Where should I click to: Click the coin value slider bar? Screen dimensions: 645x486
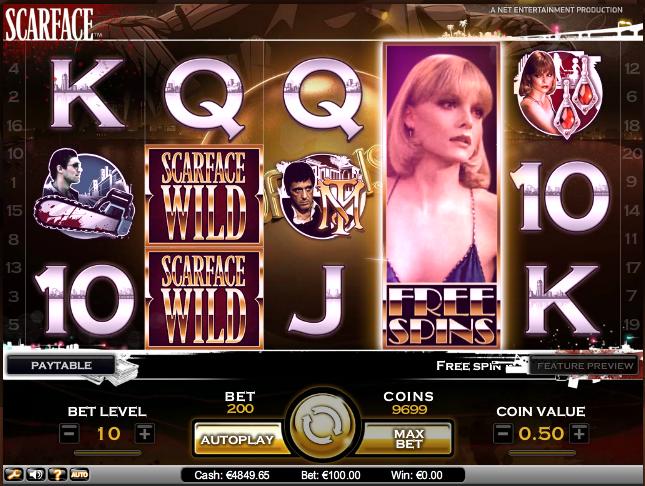pyautogui.click(x=542, y=453)
